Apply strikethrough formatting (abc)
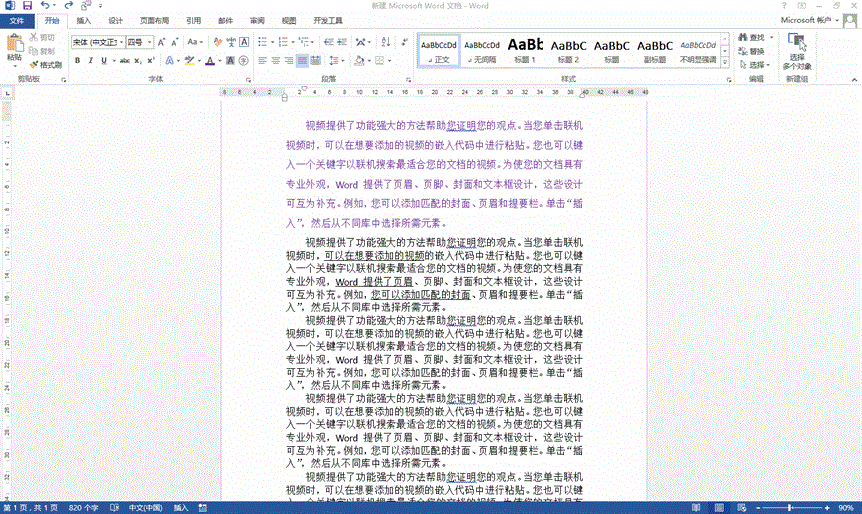862x514 pixels. pos(124,61)
